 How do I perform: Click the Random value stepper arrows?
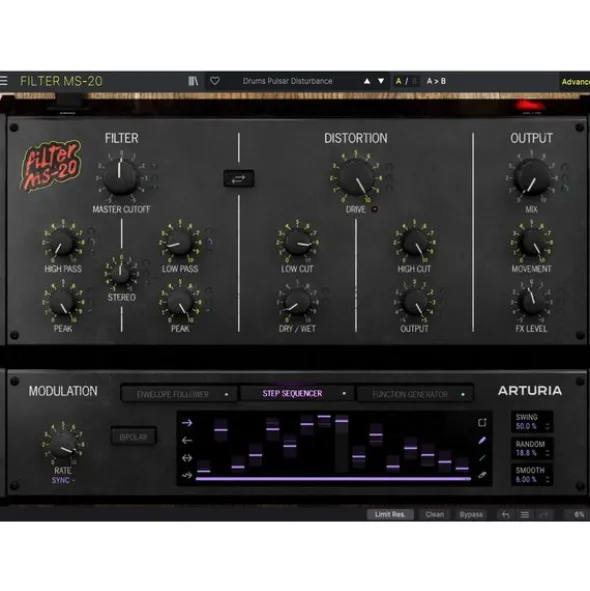[547, 453]
